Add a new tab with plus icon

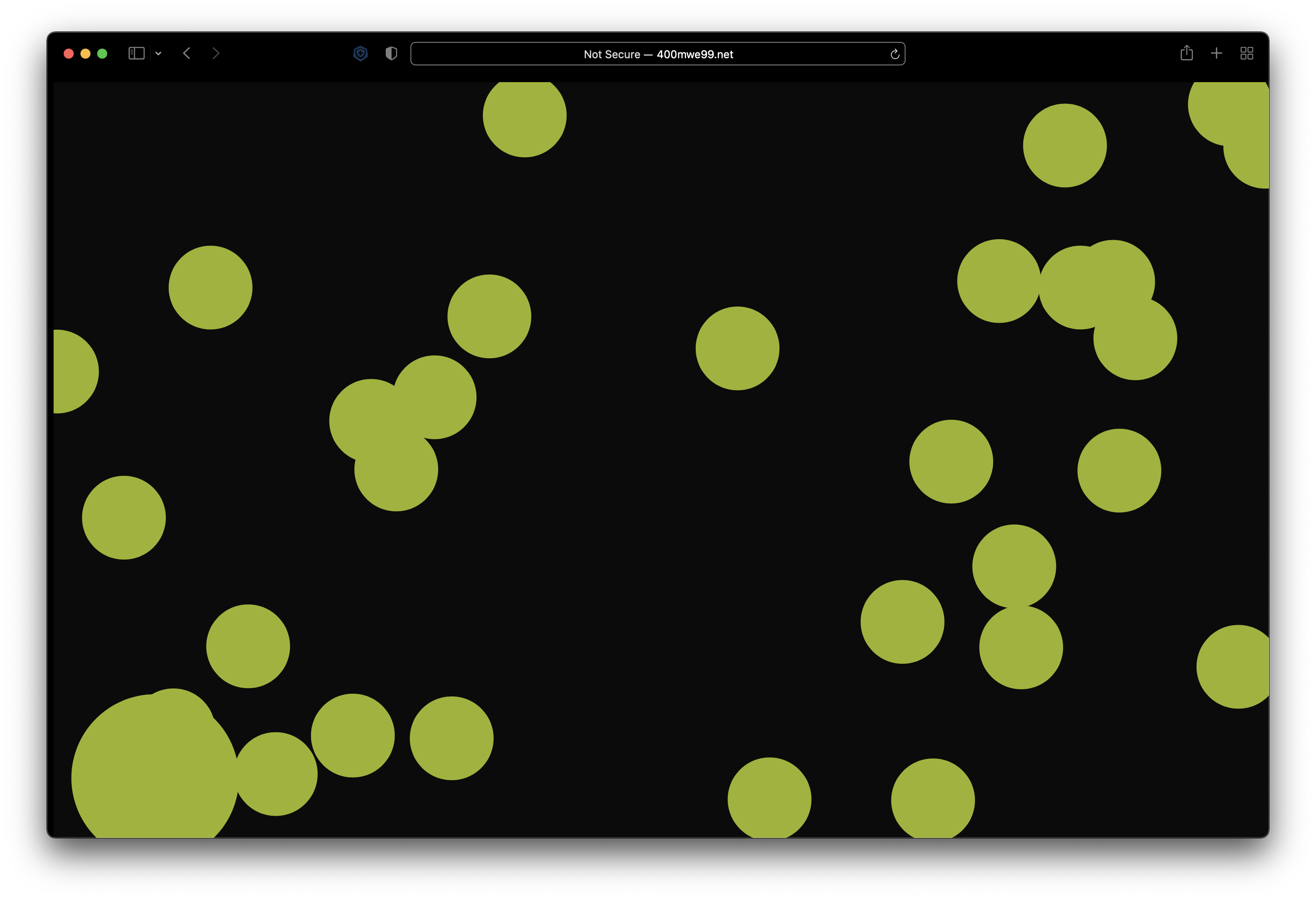point(1216,53)
